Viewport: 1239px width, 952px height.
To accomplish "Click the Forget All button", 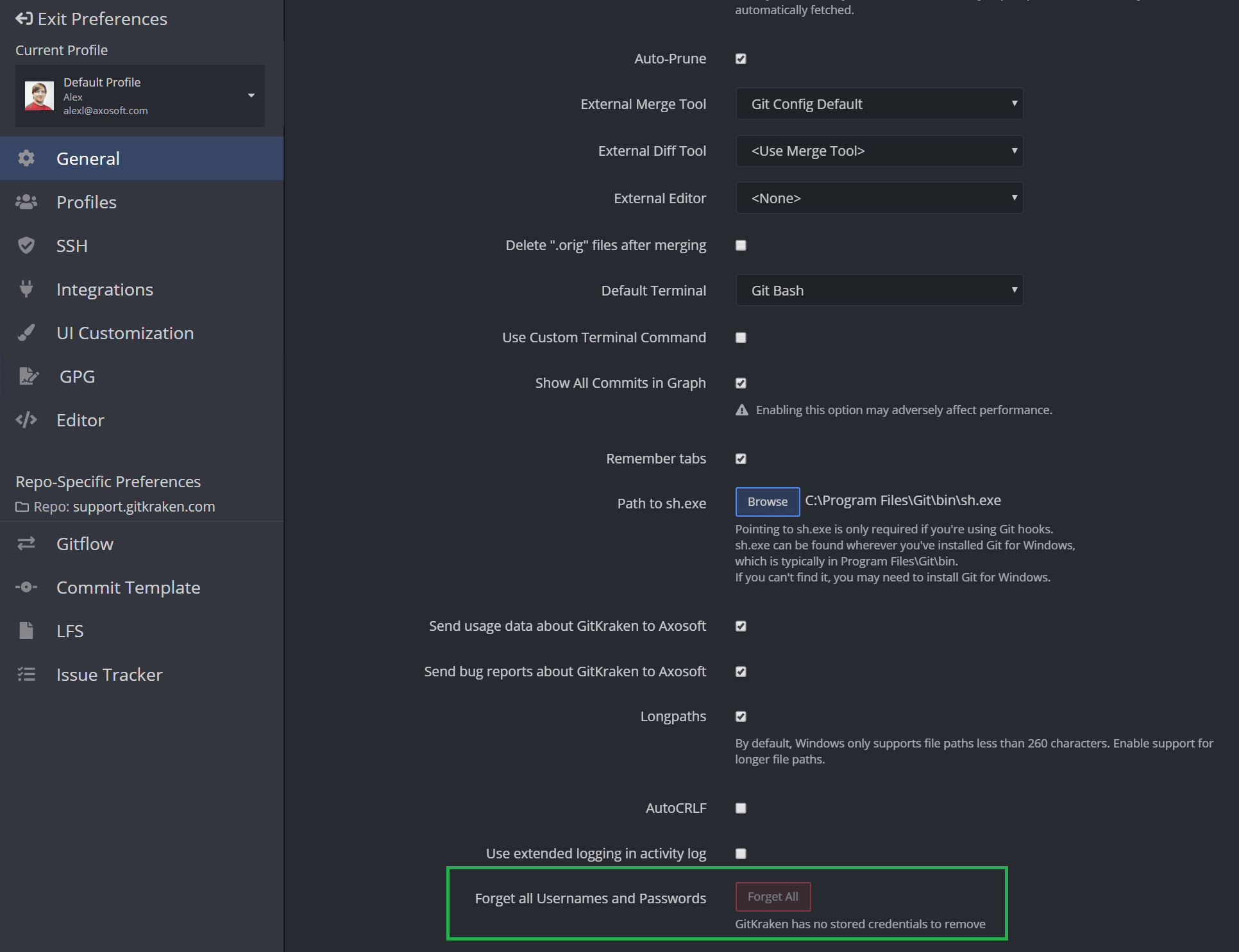I will [773, 896].
